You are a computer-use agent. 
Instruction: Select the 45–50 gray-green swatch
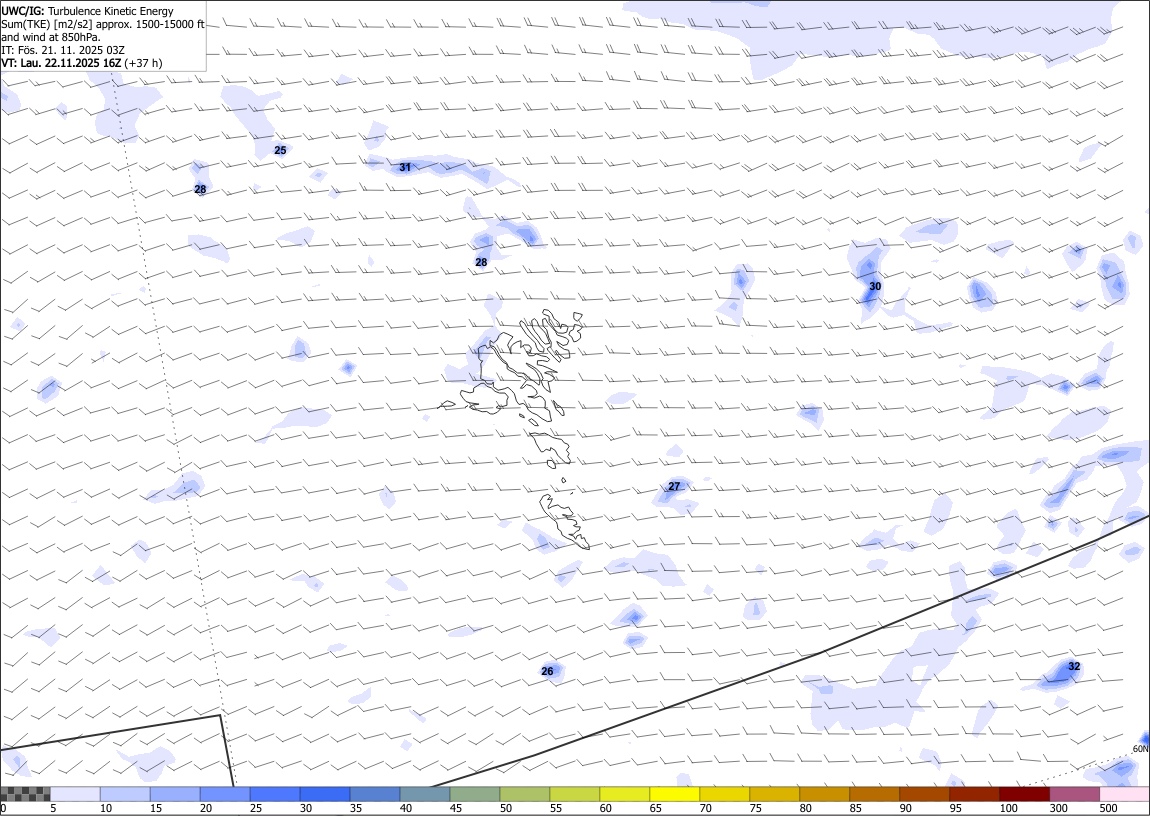475,794
